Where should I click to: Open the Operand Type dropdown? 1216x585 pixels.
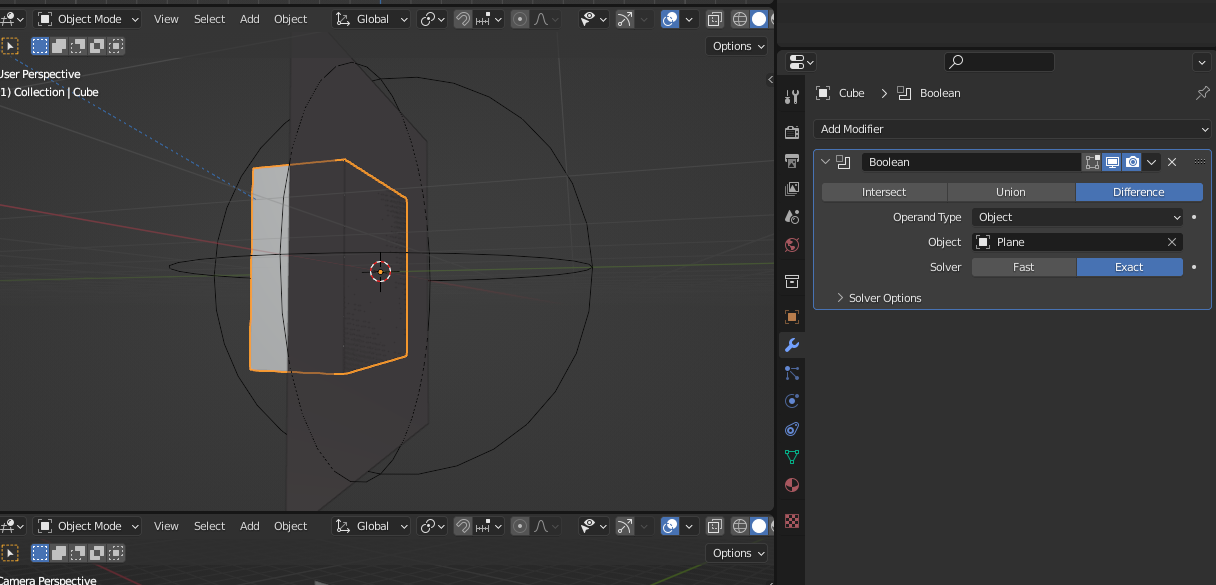point(1076,217)
